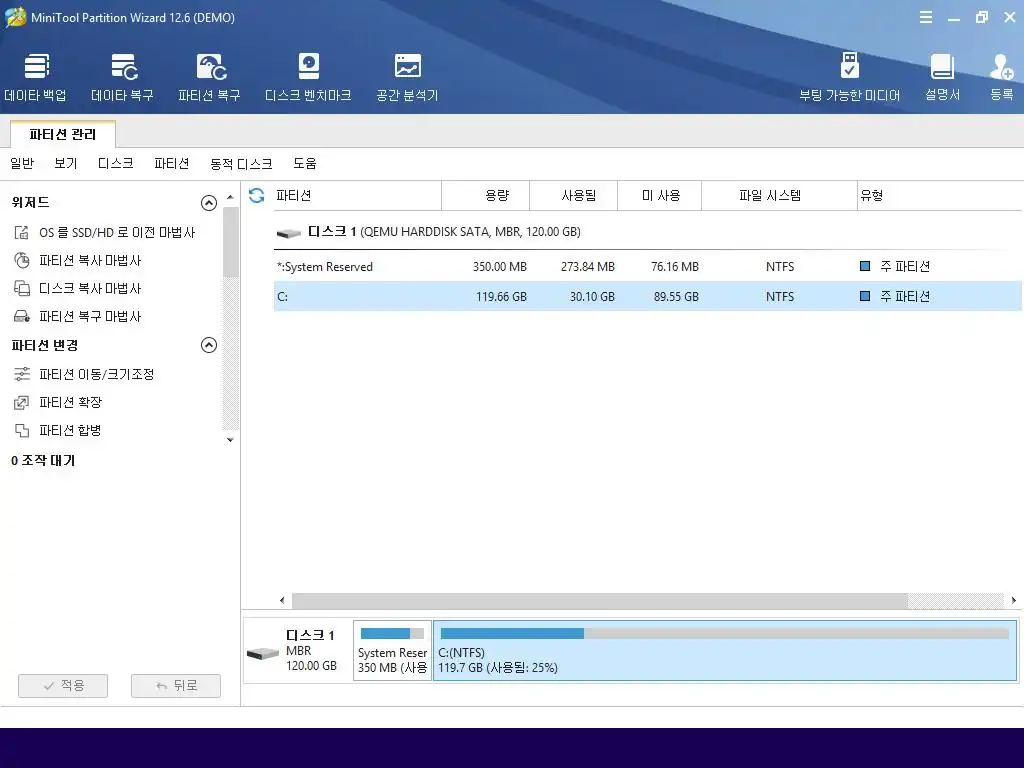Sort by 용량 column header
This screenshot has height=768, width=1024.
(x=485, y=195)
